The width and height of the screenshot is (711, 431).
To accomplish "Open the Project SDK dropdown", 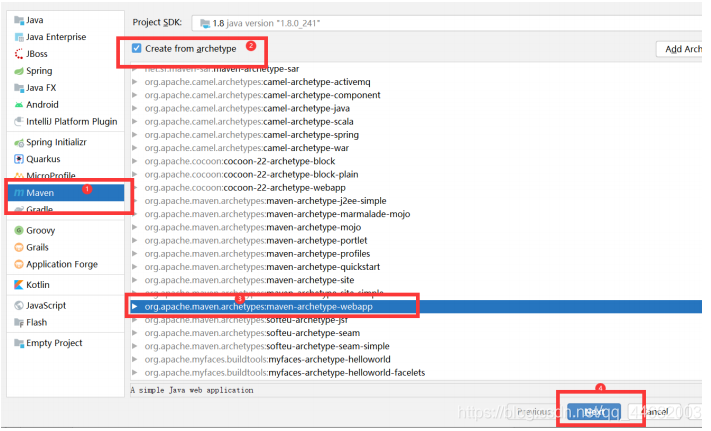I will [x=447, y=23].
